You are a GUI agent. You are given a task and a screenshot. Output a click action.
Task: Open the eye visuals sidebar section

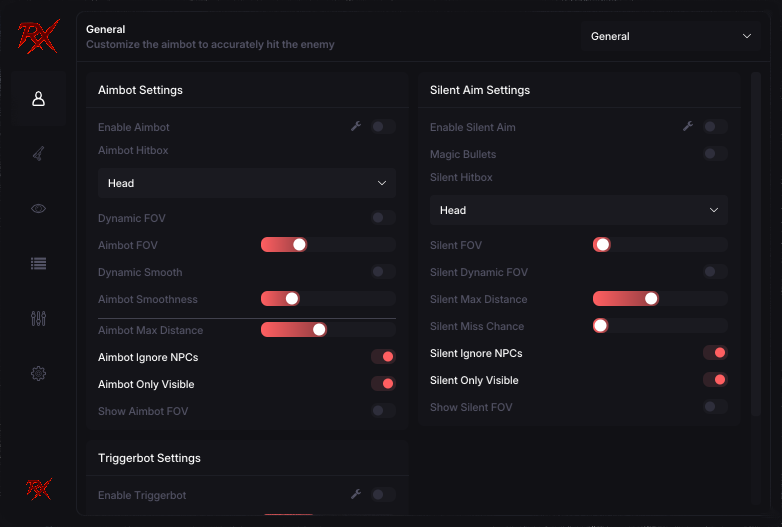pos(38,208)
